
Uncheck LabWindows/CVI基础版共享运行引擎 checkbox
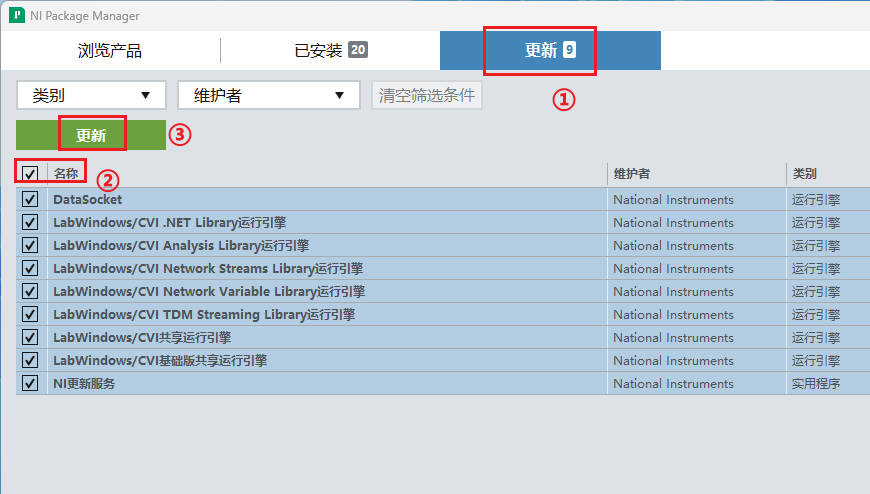(30, 361)
